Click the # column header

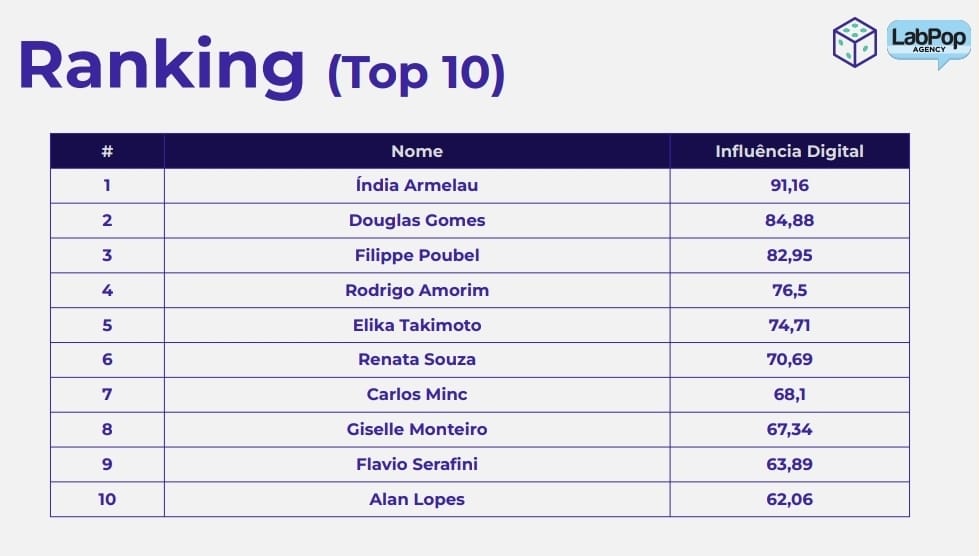coord(107,151)
